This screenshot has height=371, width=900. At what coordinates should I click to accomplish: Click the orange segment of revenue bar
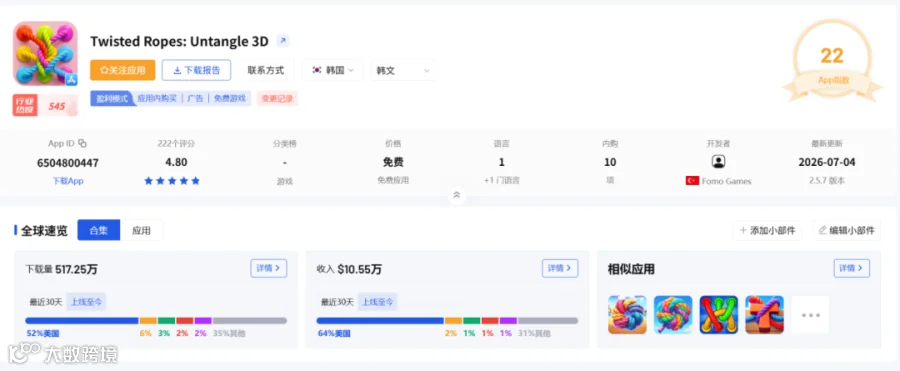pyautogui.click(x=453, y=321)
